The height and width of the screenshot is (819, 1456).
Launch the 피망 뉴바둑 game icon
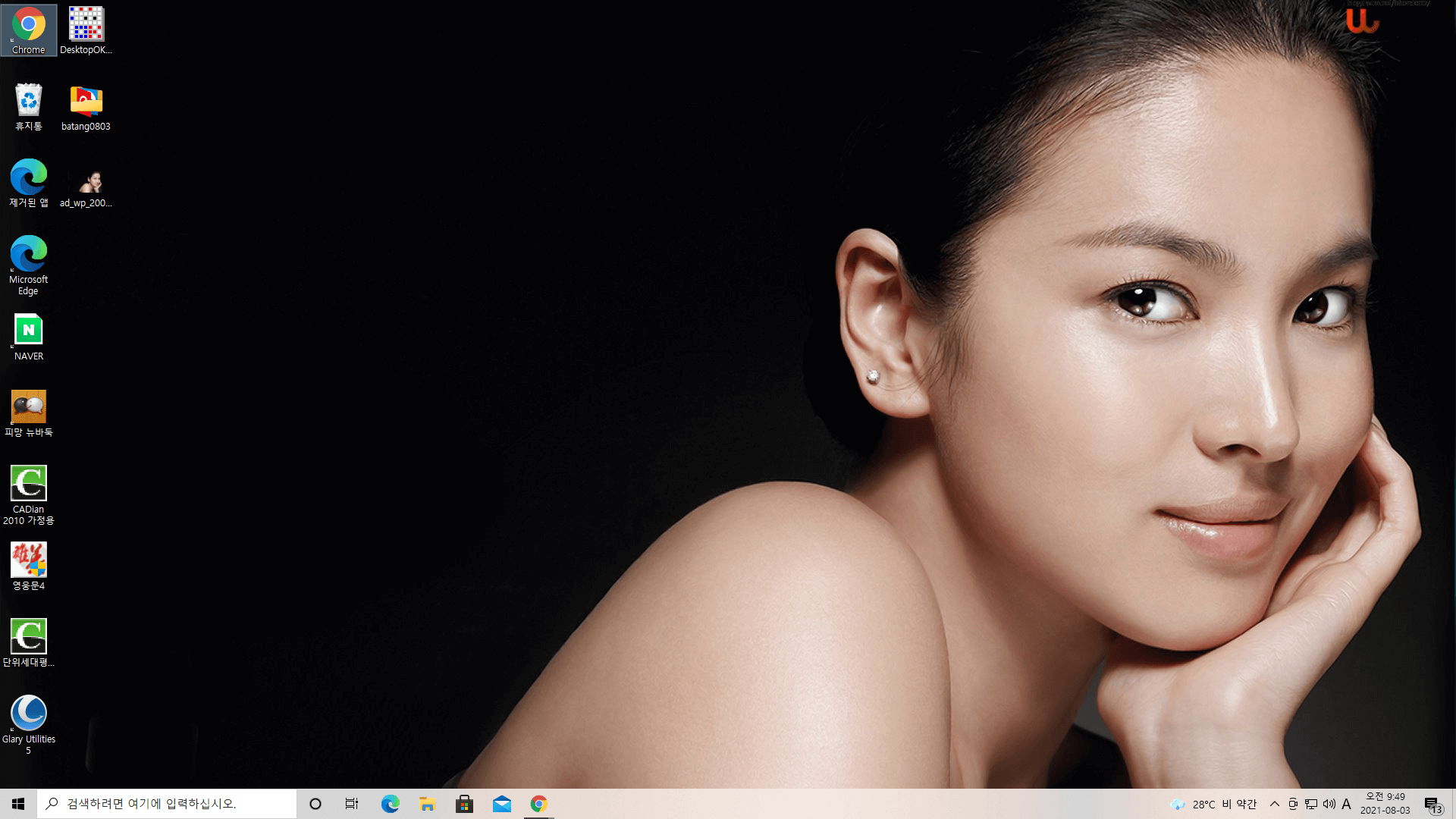[29, 413]
